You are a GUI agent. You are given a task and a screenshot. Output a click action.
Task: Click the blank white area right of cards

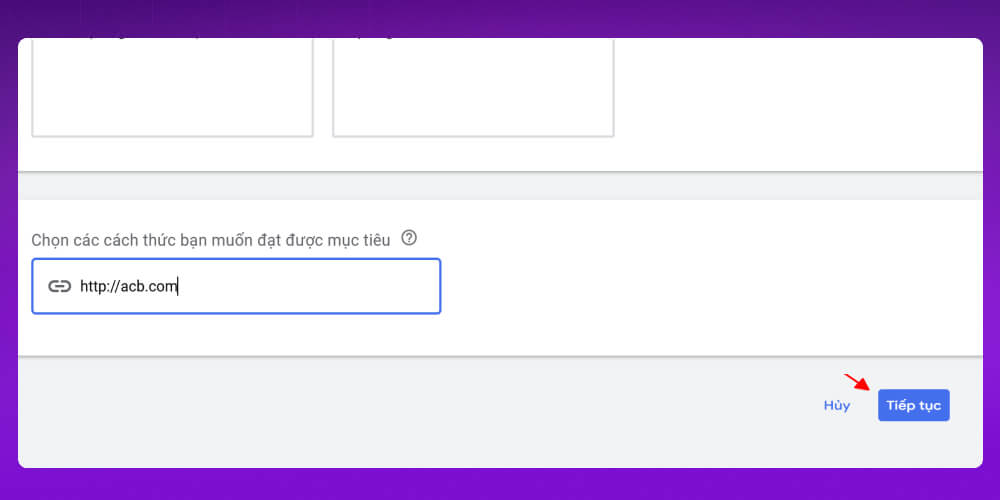click(x=800, y=100)
